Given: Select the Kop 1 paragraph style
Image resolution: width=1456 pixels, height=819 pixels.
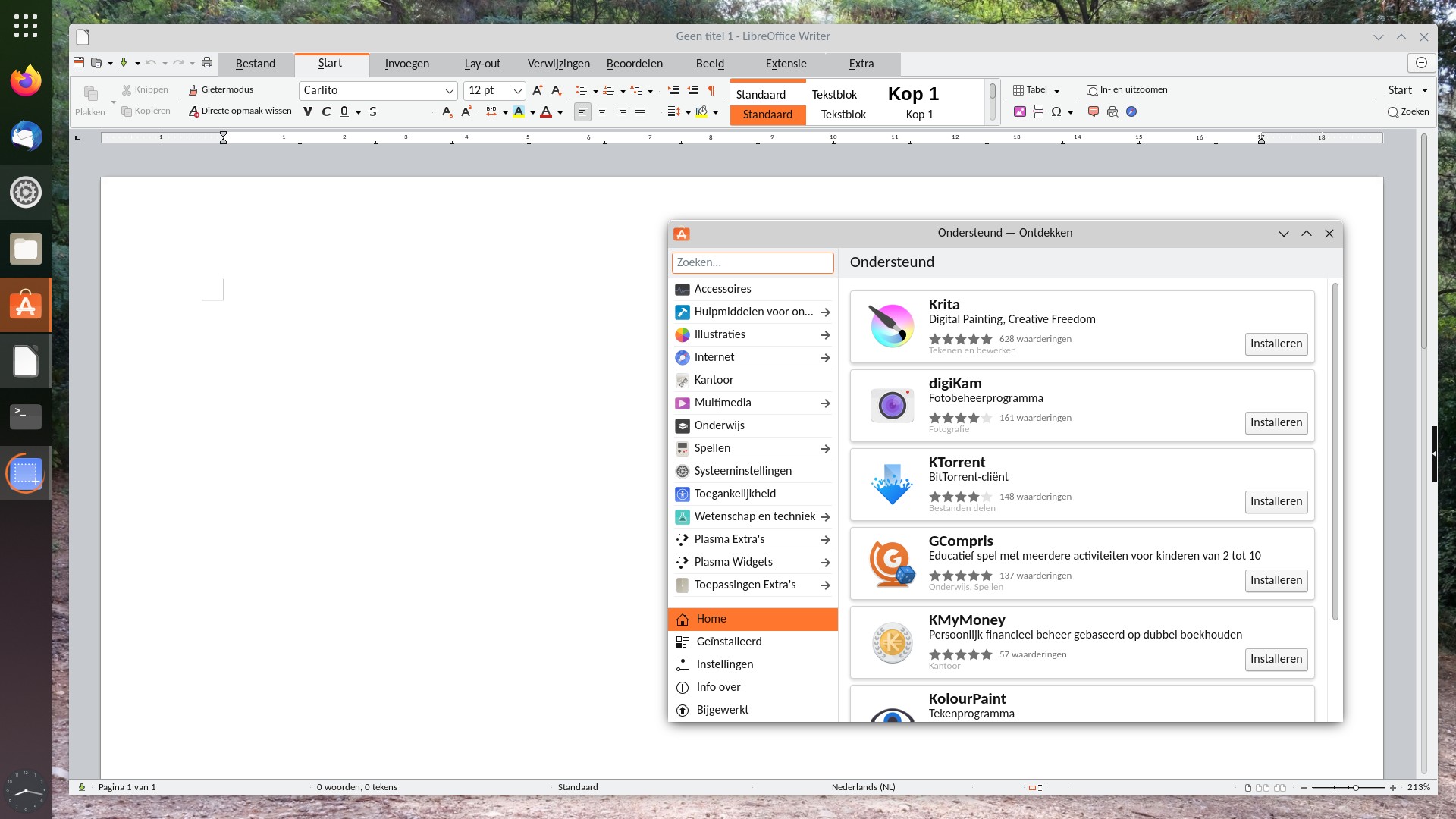Looking at the screenshot, I should point(920,103).
